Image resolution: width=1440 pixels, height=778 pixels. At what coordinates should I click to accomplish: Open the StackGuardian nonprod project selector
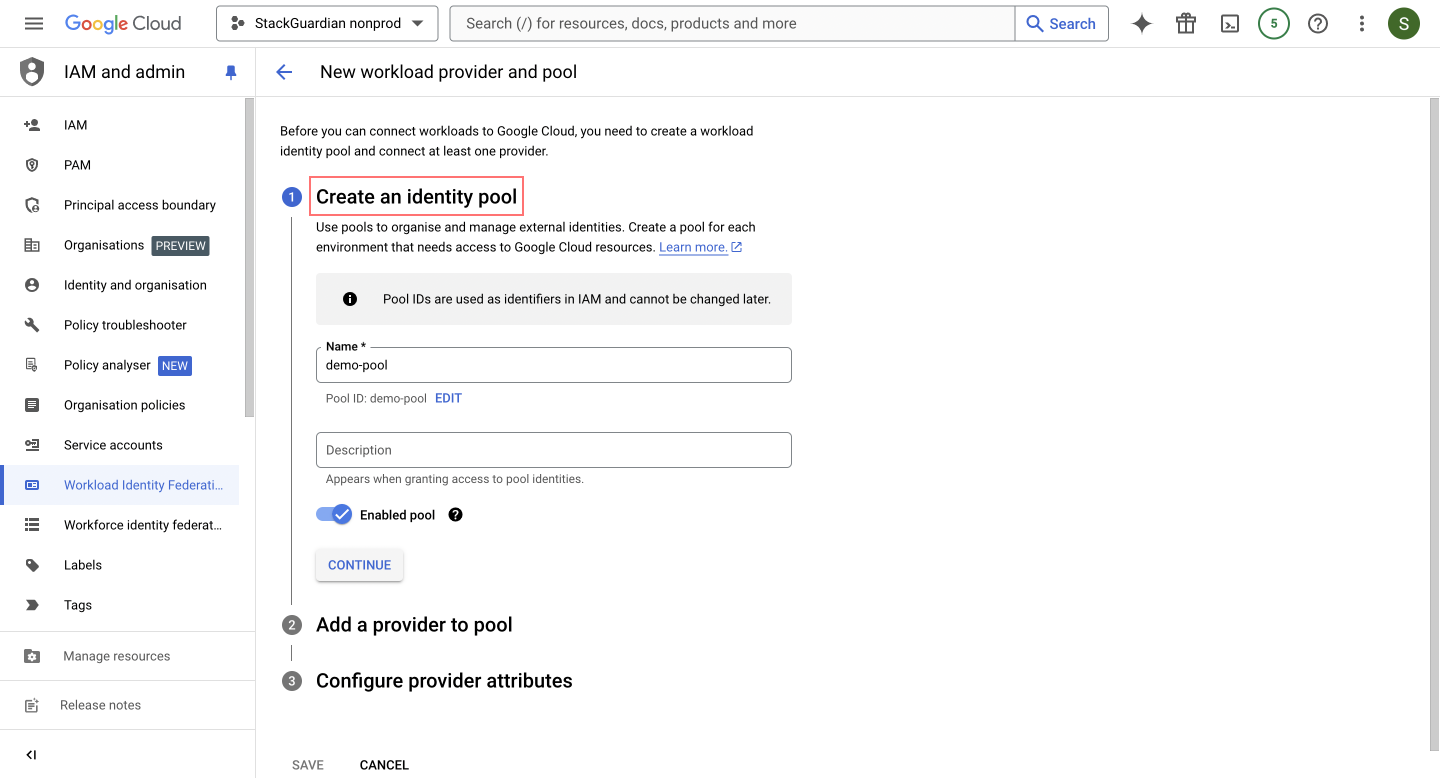pos(327,24)
